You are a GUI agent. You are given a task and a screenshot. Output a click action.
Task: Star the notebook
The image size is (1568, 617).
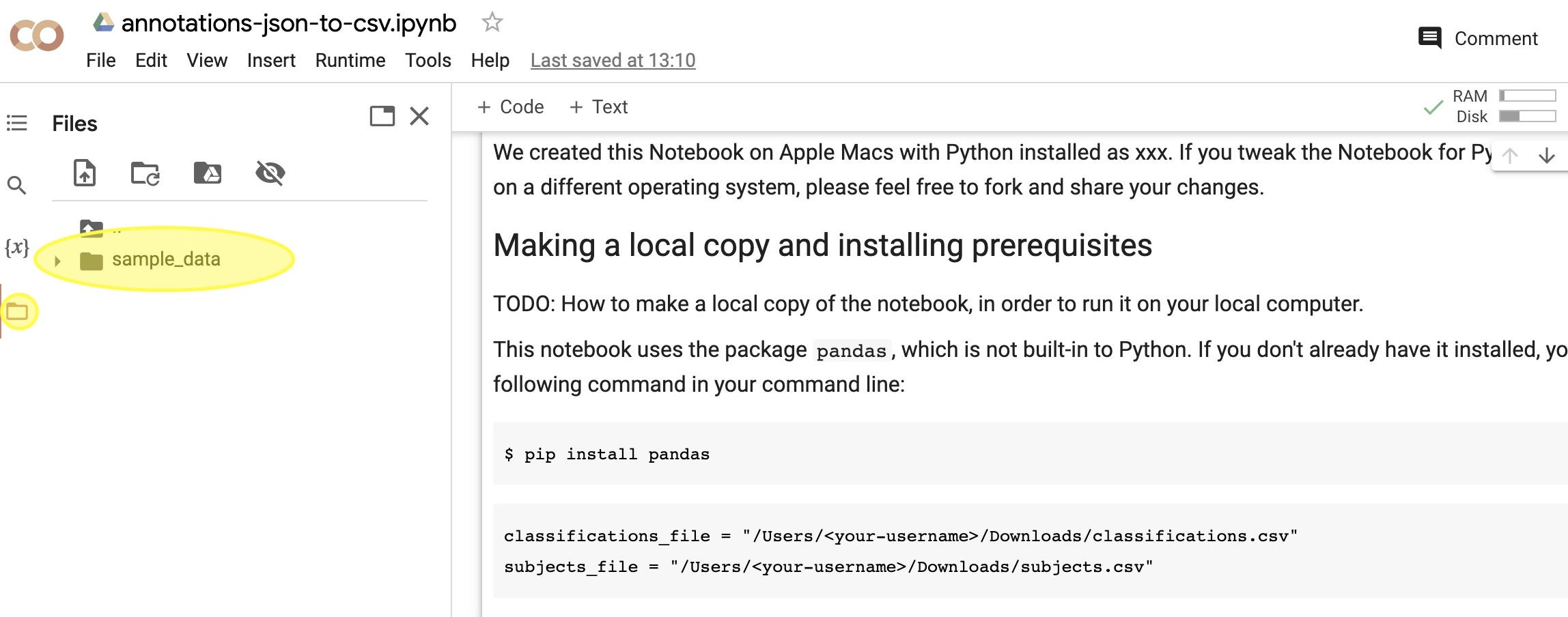pos(492,23)
